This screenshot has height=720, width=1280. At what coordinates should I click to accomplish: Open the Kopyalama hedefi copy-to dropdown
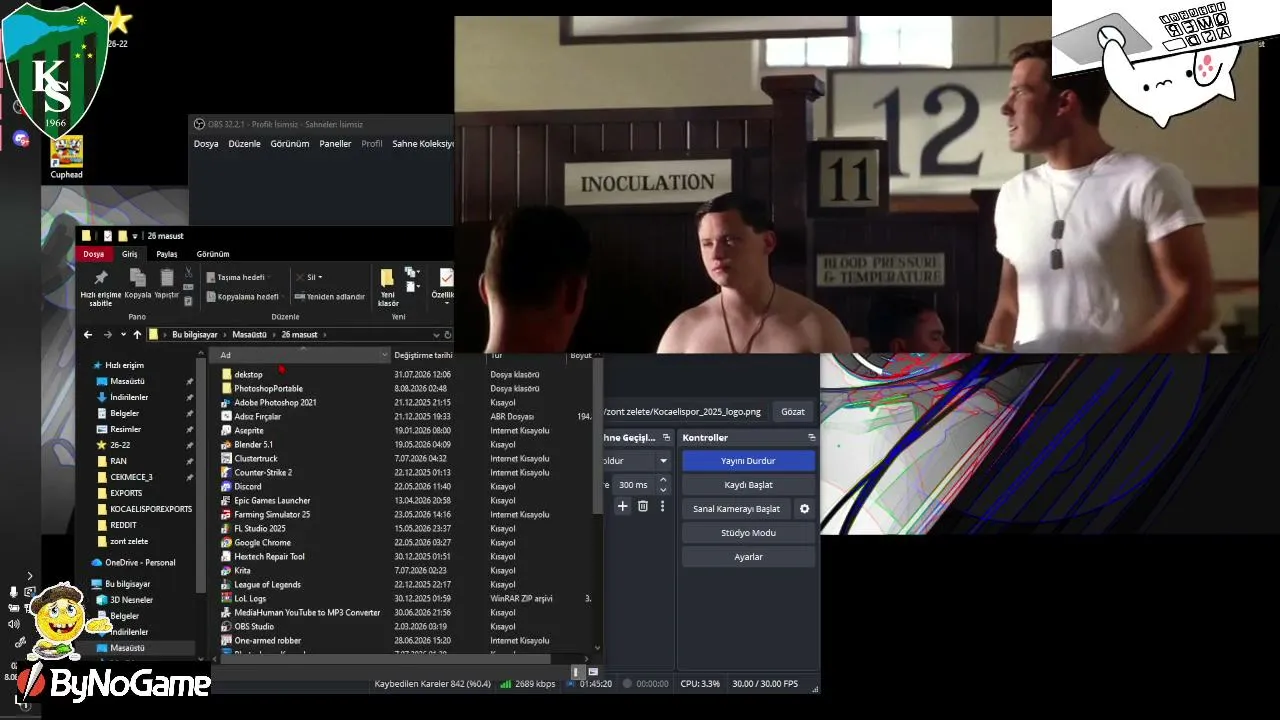coord(244,297)
